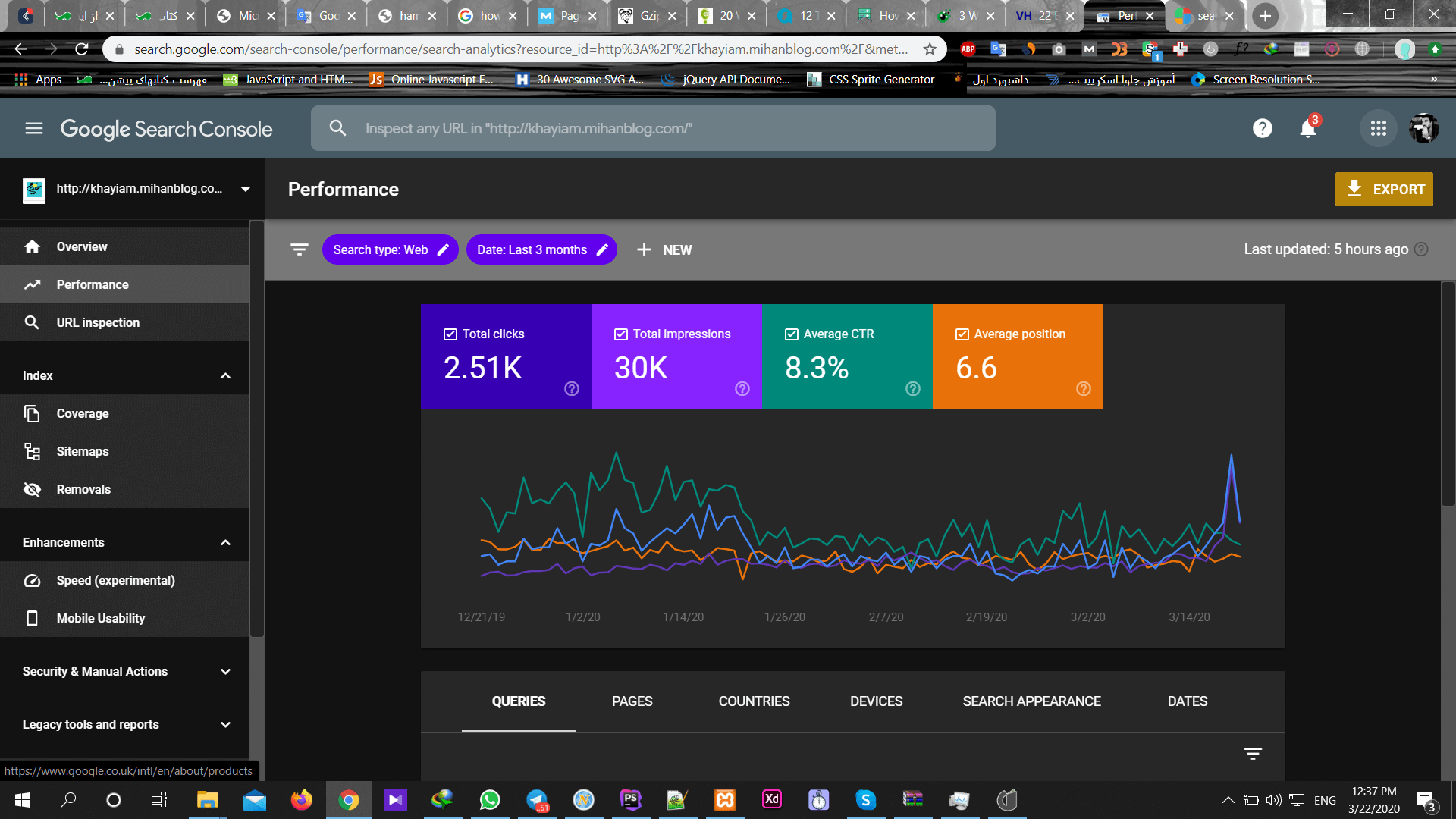Open the Search Console help icon
The image size is (1456, 819).
(x=1262, y=128)
